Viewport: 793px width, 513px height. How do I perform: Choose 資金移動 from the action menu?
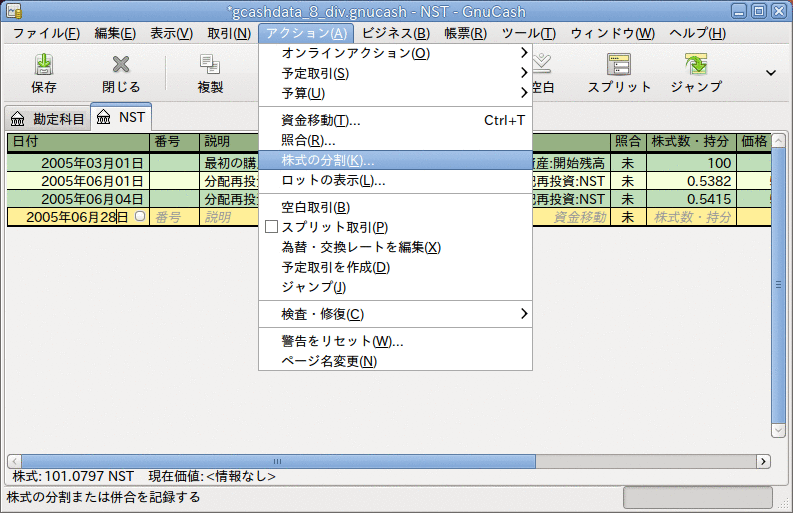pyautogui.click(x=321, y=121)
